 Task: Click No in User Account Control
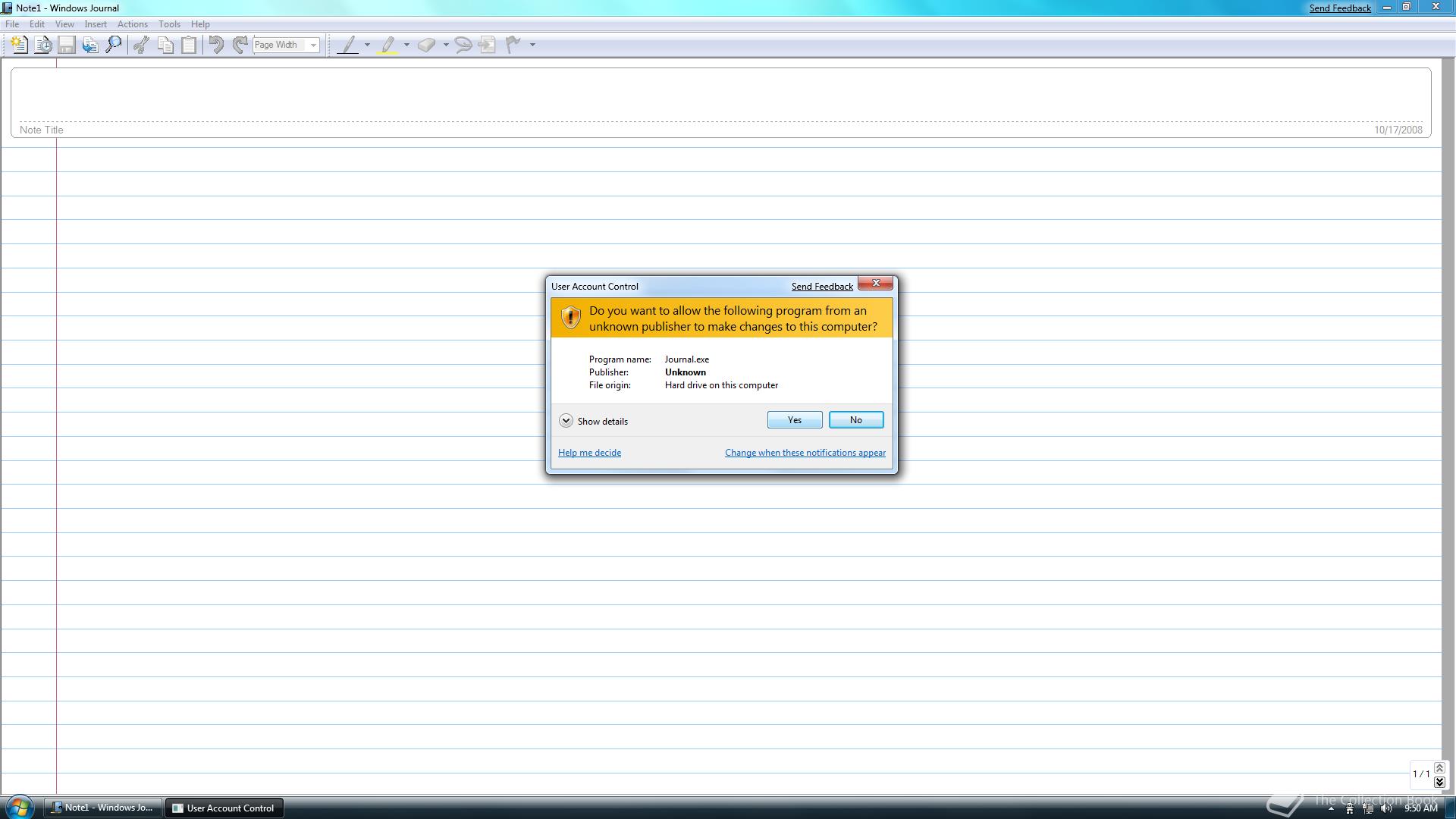(855, 420)
